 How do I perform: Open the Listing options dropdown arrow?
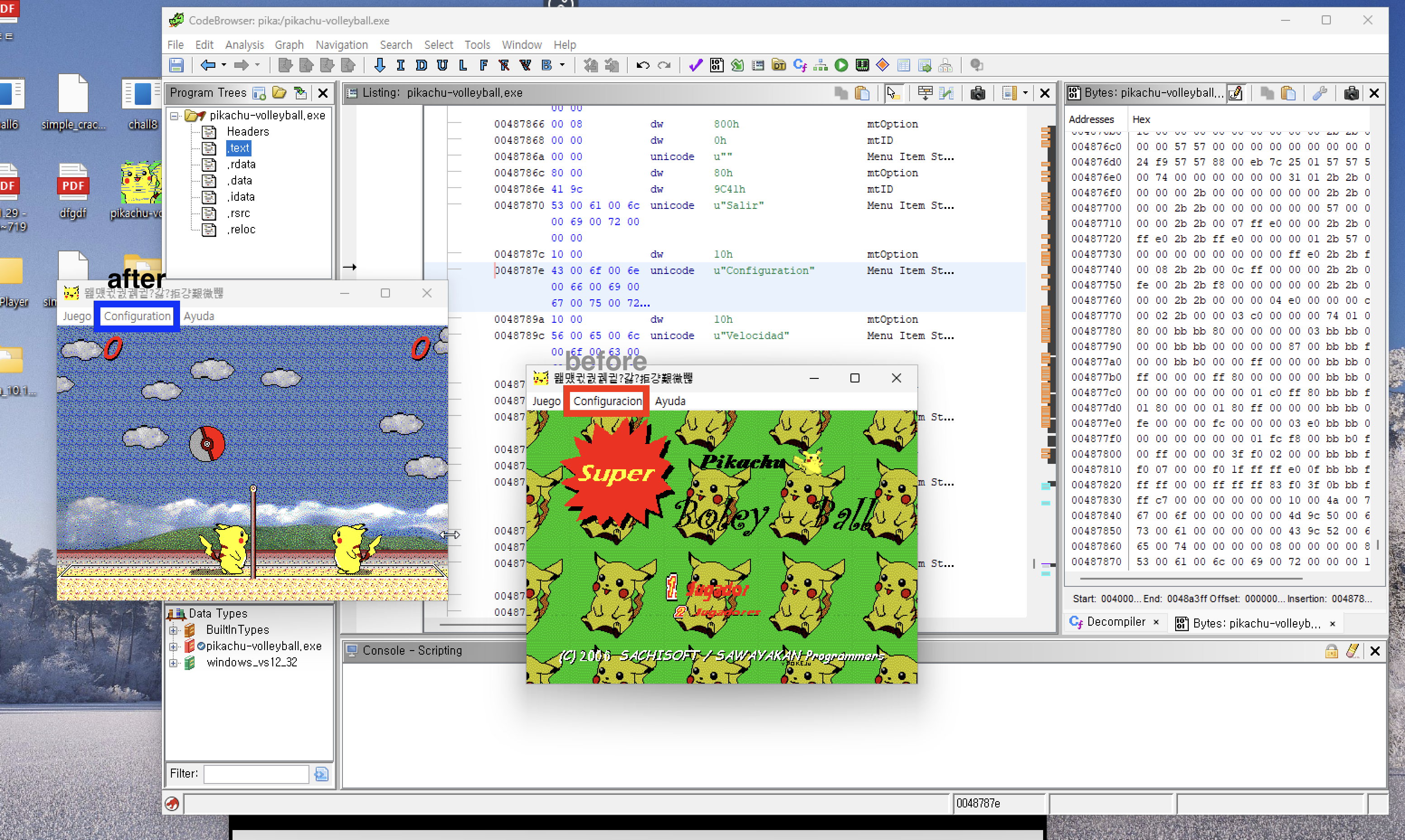click(1025, 93)
